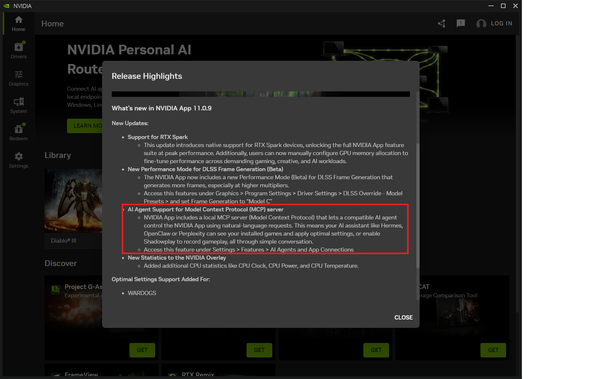Maximize the NVIDIA app window
Viewport: 606px width, 379px height.
click(503, 6)
